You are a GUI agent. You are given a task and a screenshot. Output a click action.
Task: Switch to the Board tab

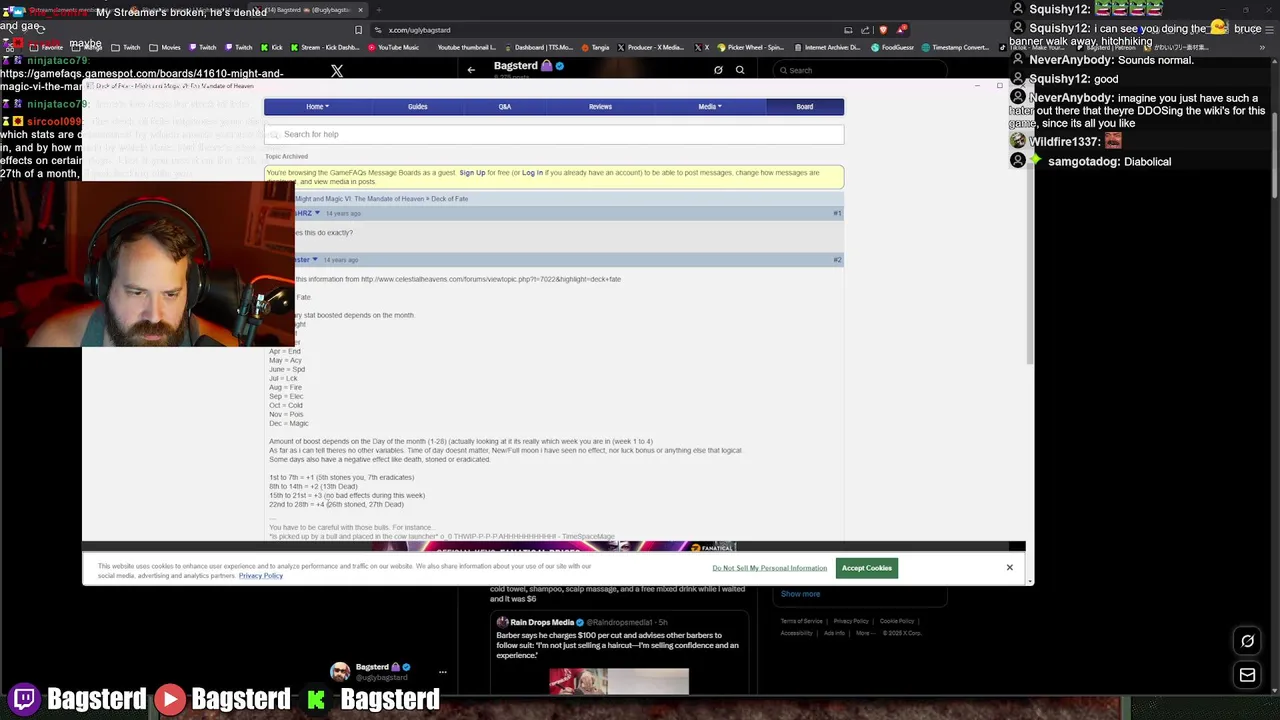(x=805, y=106)
